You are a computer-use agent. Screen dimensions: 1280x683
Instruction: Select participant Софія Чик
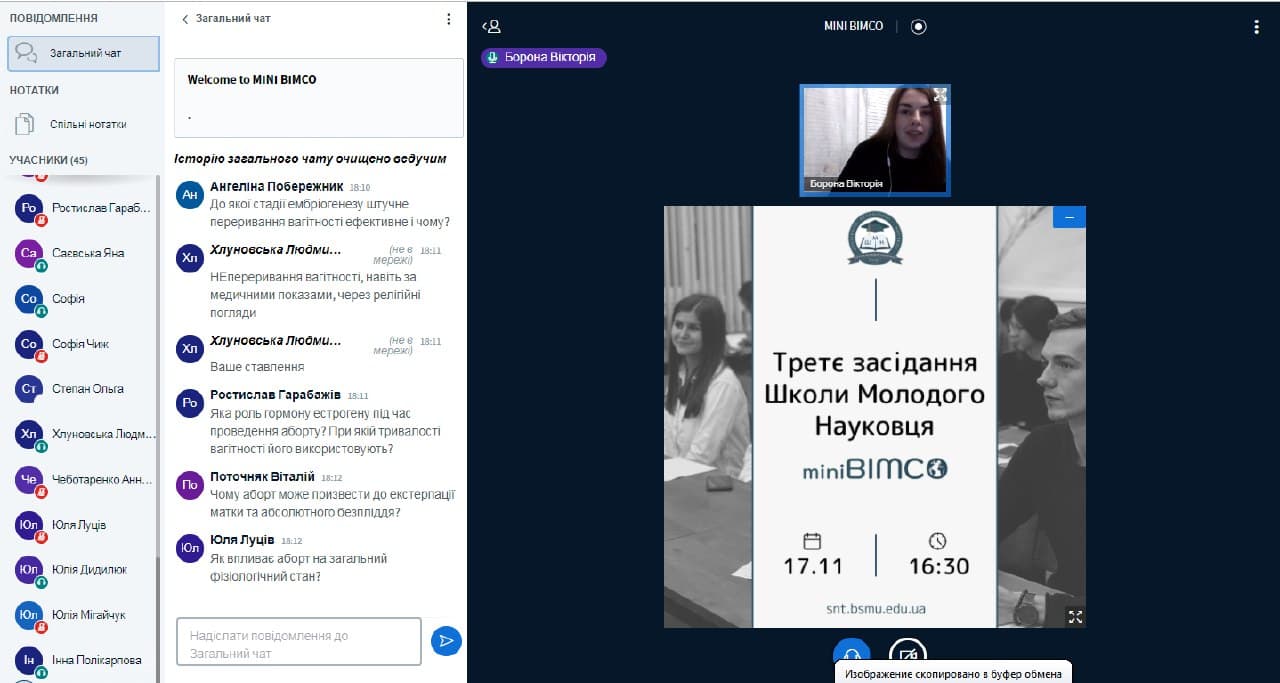(84, 344)
